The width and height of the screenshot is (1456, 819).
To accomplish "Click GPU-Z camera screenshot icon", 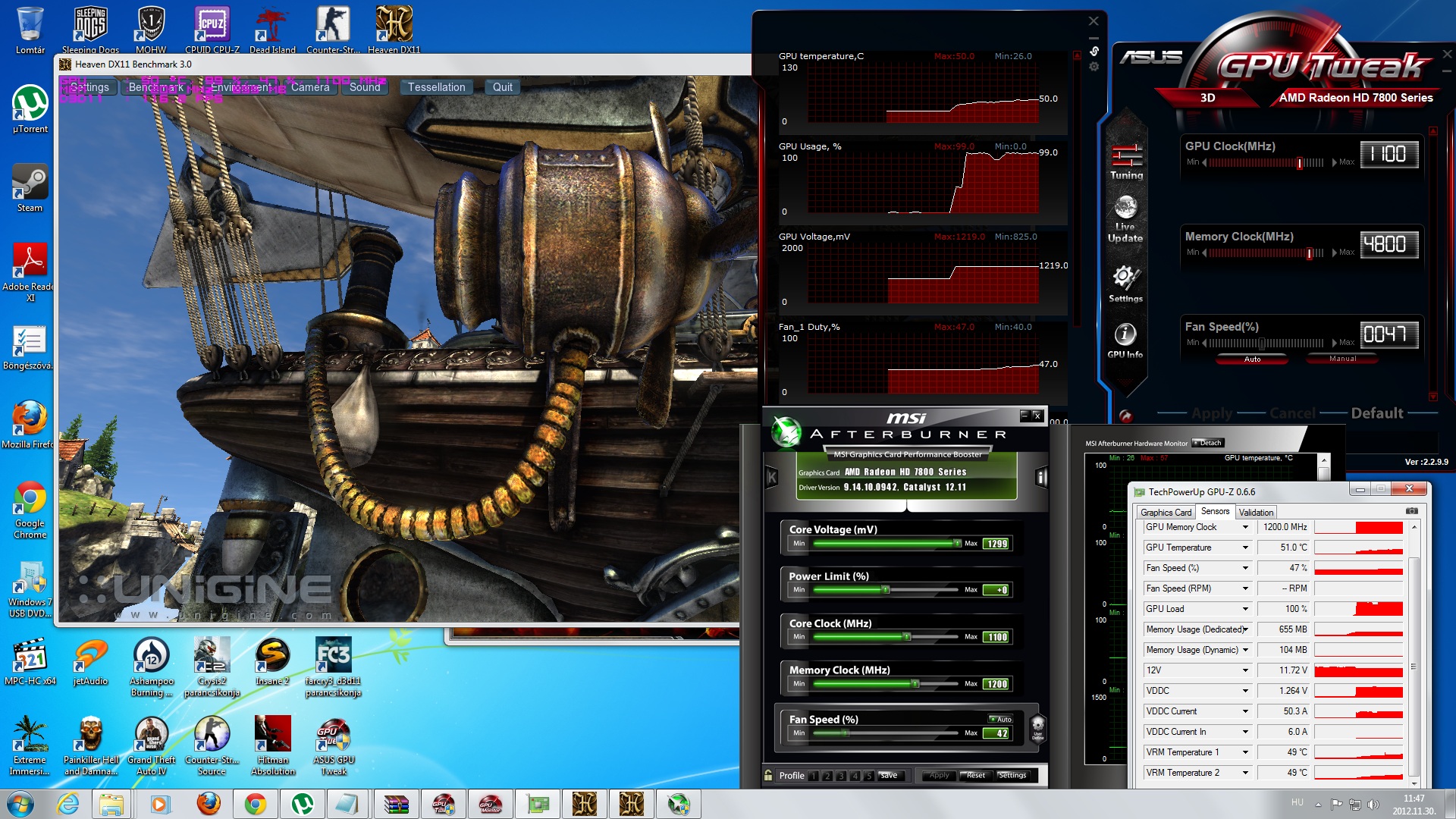I will click(1411, 511).
